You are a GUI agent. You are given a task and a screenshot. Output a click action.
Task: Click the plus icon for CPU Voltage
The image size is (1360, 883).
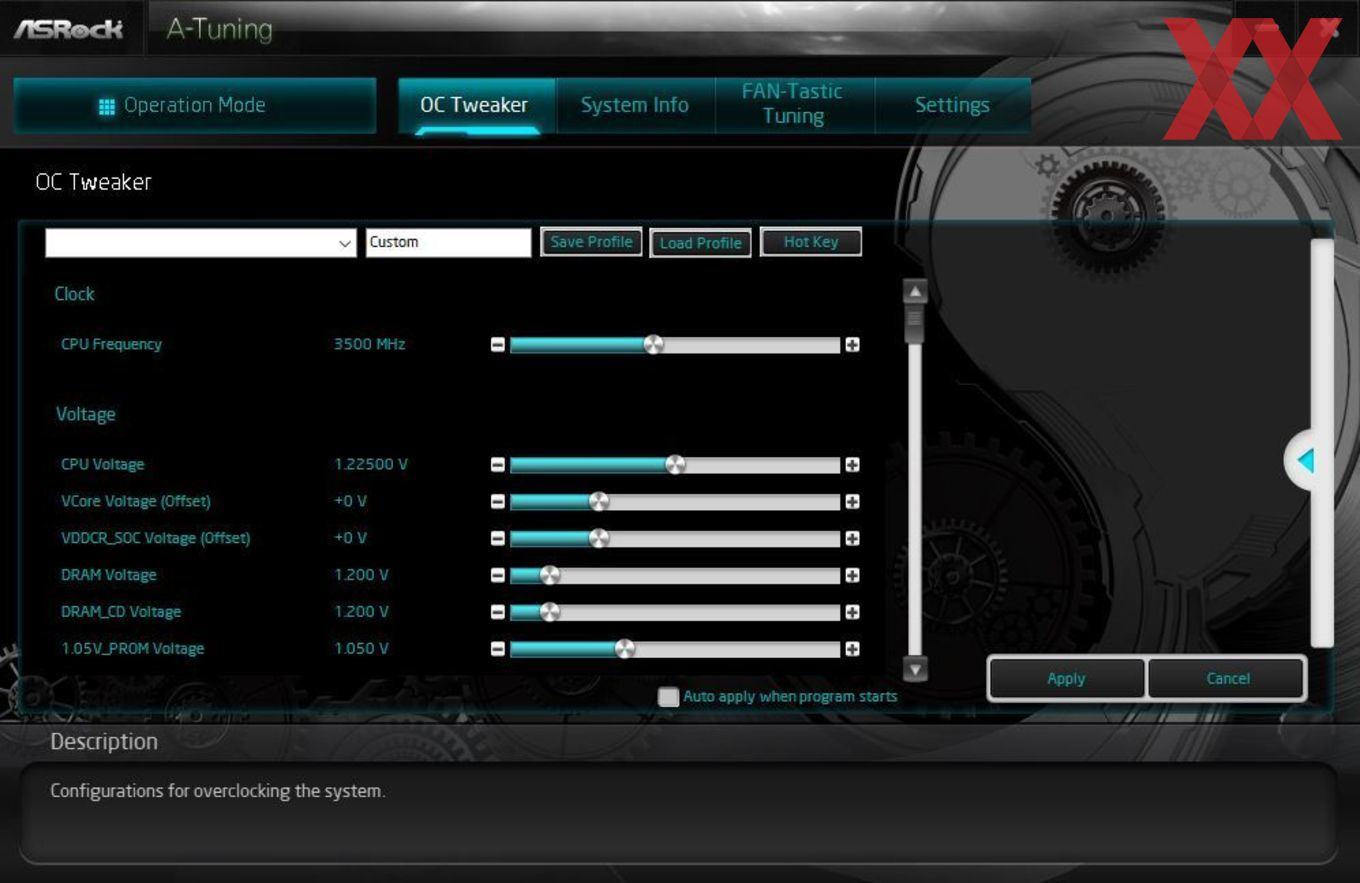tap(852, 465)
